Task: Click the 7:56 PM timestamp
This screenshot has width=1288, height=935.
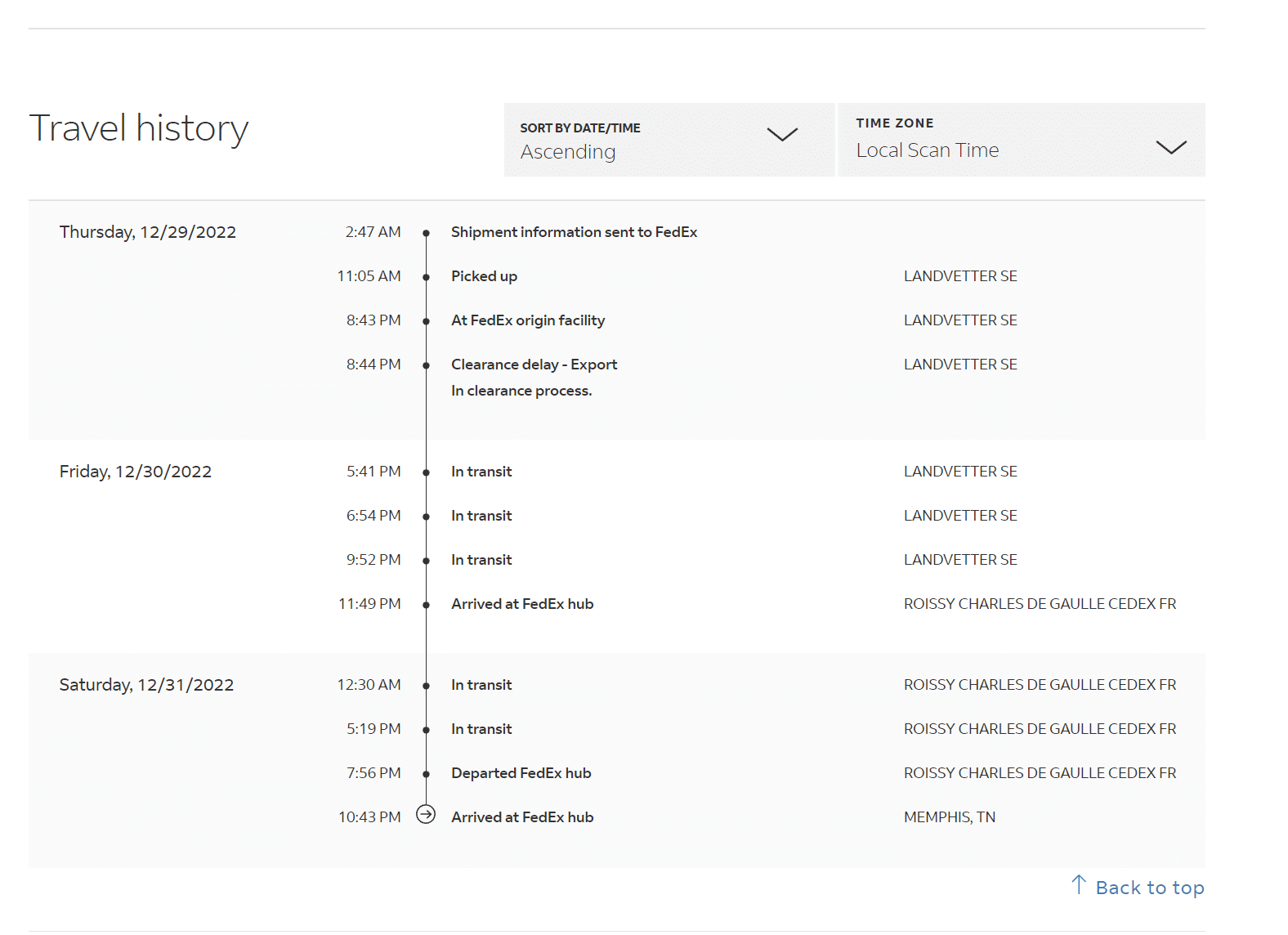Action: 373,773
